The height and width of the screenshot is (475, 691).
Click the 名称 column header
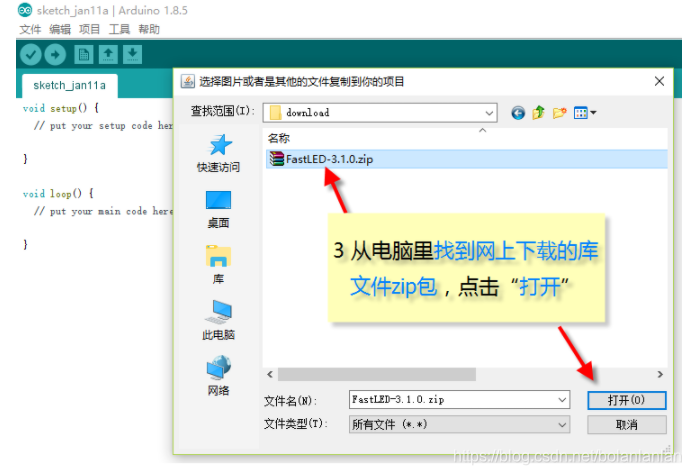[279, 138]
